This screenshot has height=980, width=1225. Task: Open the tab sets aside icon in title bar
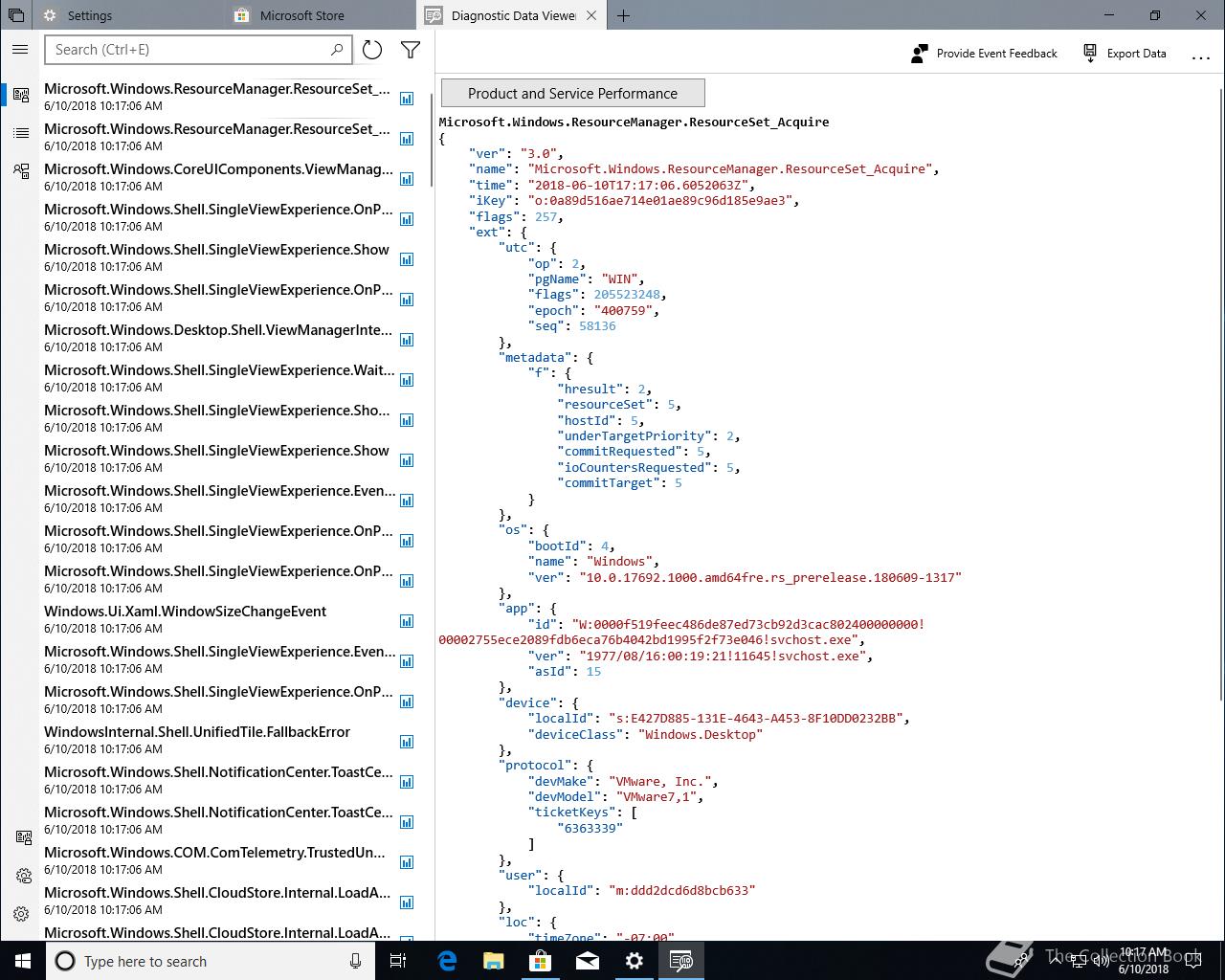(x=15, y=15)
